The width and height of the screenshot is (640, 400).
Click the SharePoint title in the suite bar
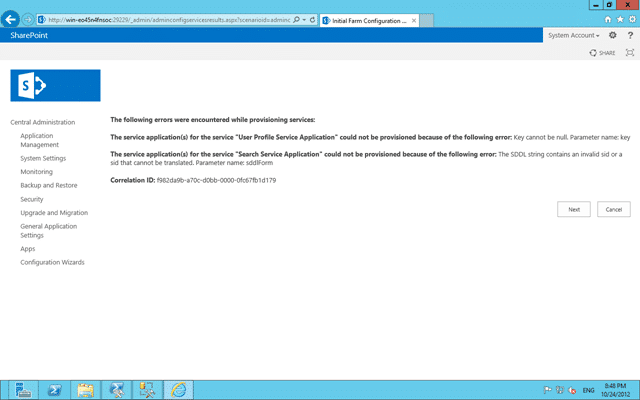(x=29, y=35)
